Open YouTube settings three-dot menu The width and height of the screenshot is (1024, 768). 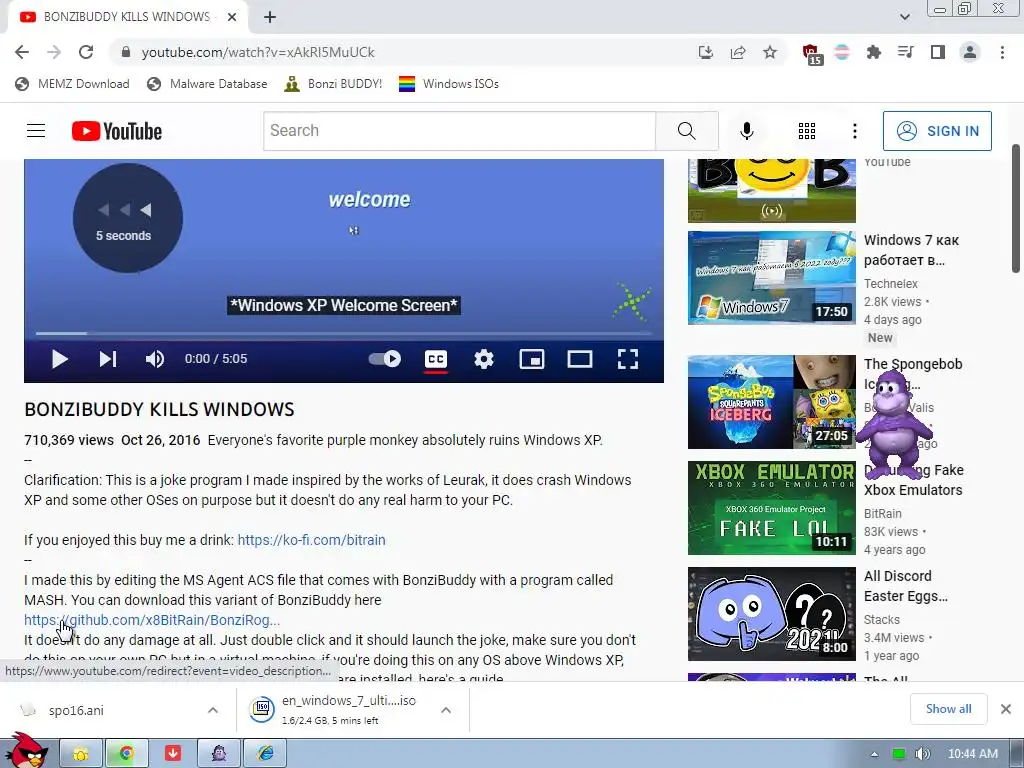[x=854, y=131]
